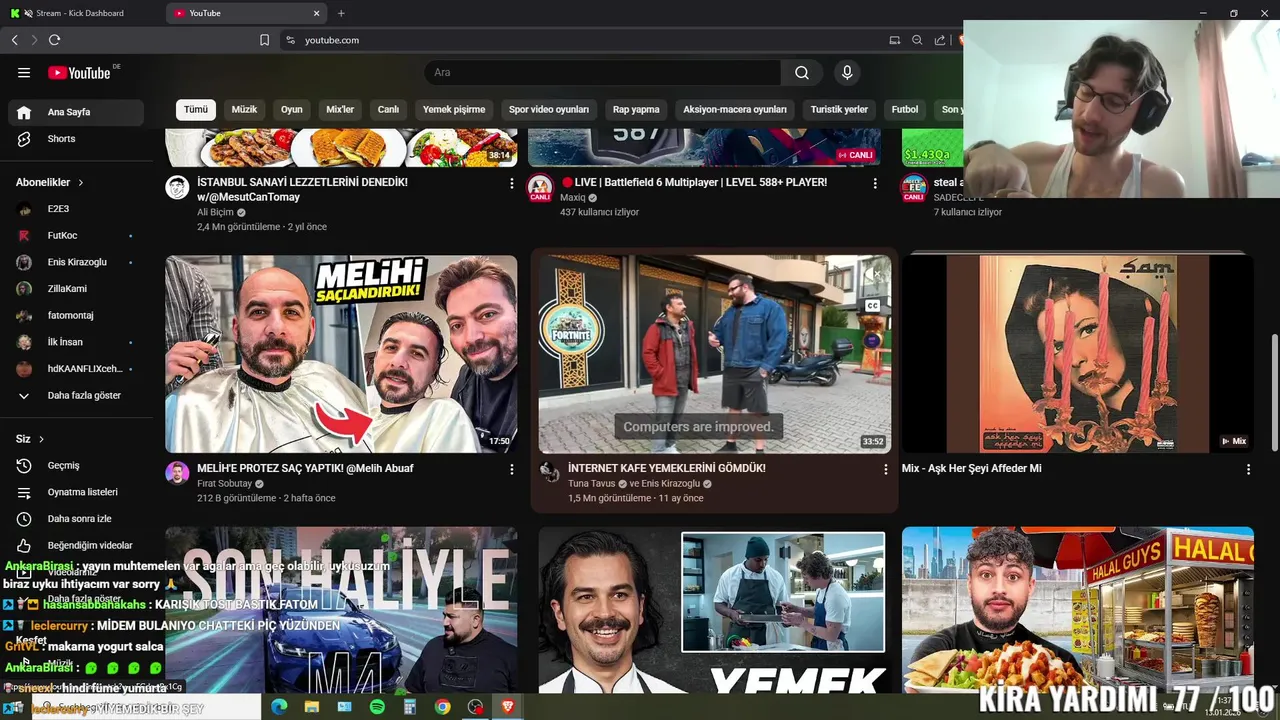Open a new browser tab

click(x=341, y=13)
